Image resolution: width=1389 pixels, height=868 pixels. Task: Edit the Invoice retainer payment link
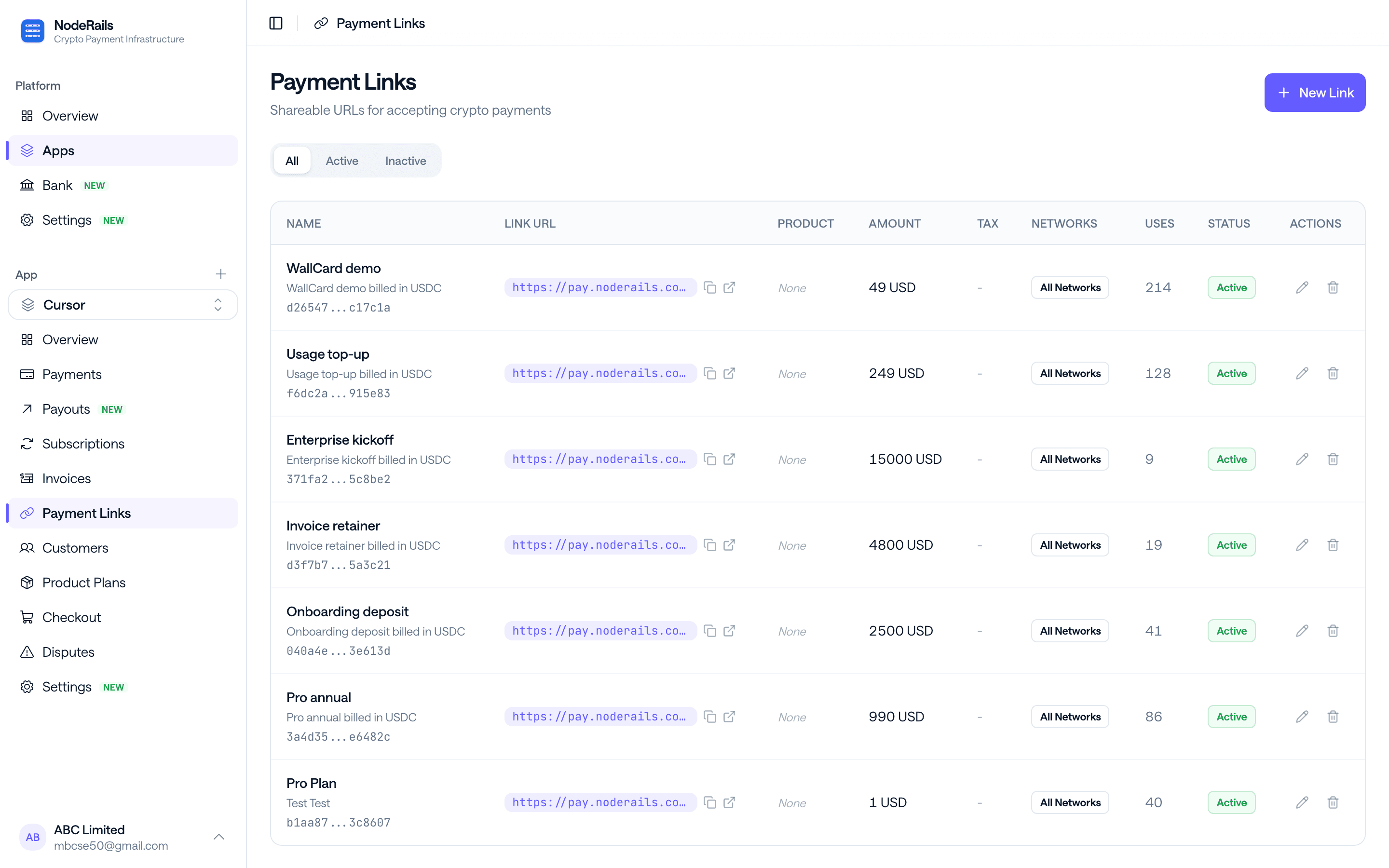click(x=1302, y=545)
